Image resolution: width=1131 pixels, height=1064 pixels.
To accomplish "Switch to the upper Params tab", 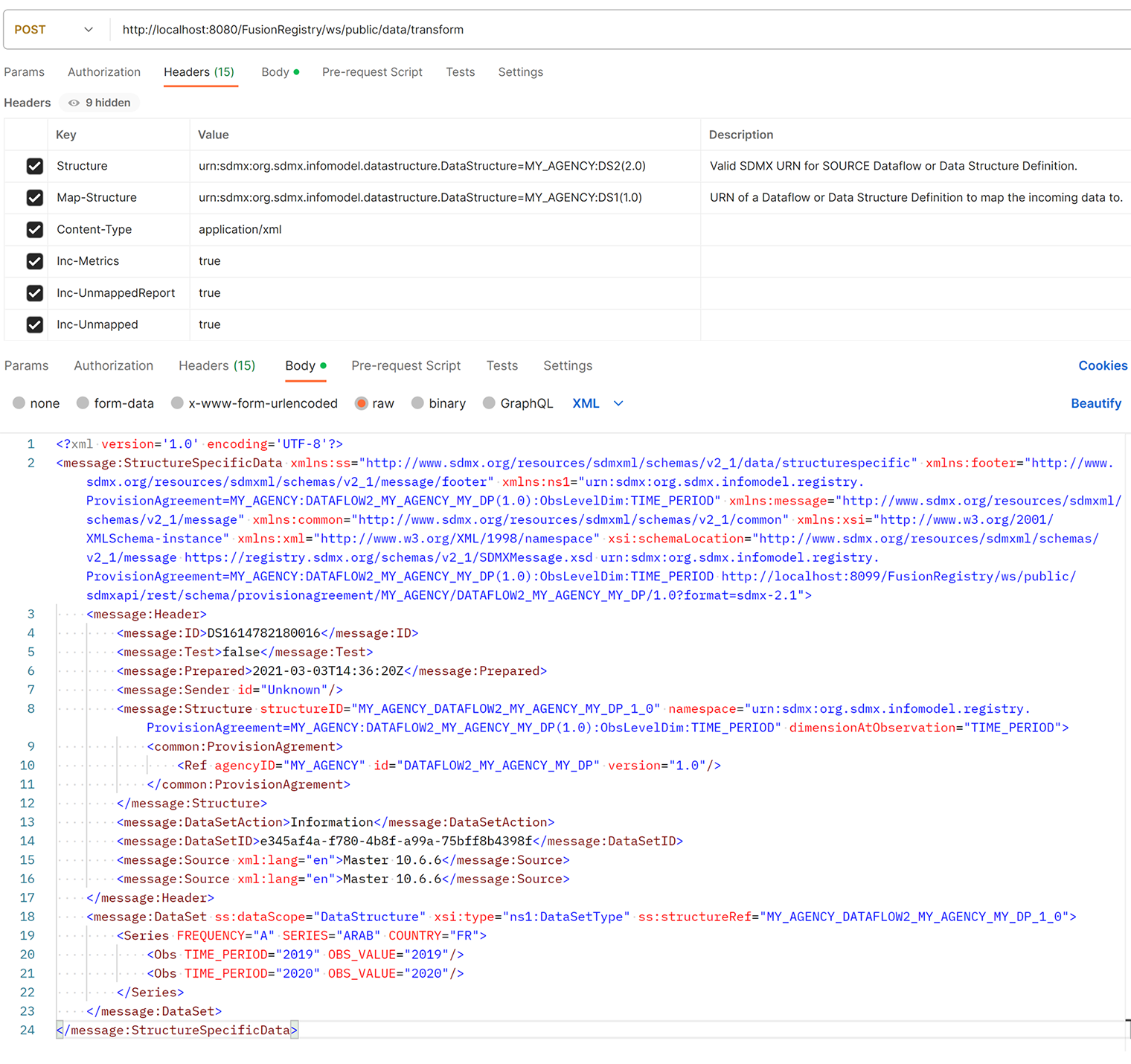I will (25, 72).
